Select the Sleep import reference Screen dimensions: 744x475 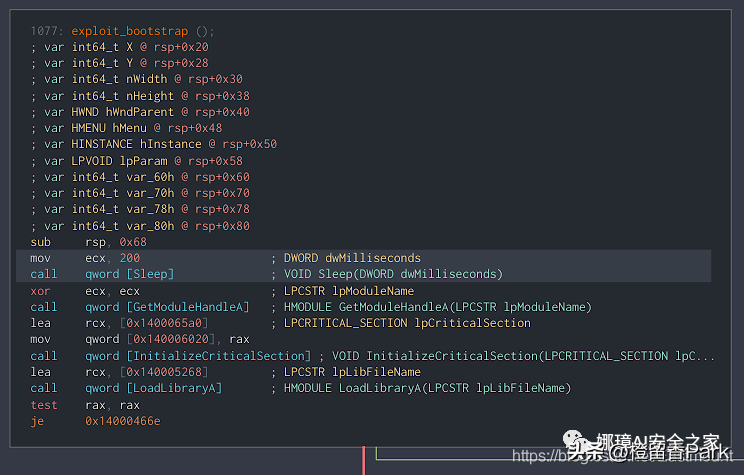click(129, 274)
